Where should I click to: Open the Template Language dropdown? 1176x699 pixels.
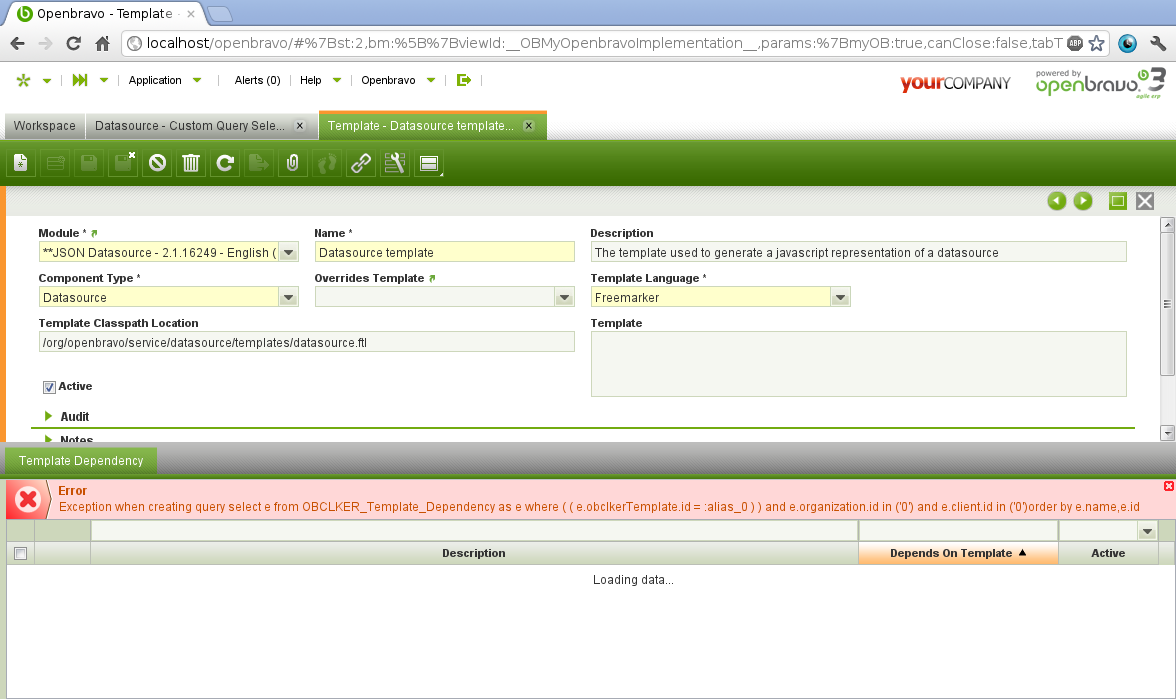click(x=840, y=297)
